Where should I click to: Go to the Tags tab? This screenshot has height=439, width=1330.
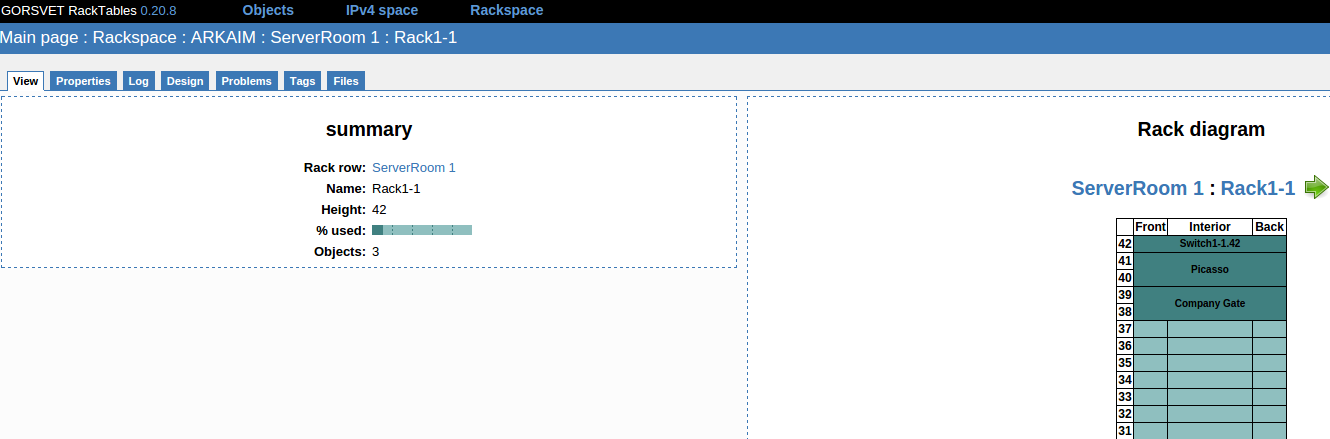[x=302, y=81]
